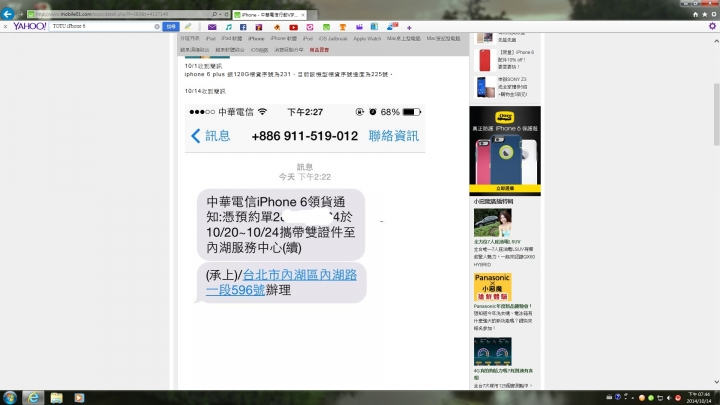The image size is (720, 405).
Task: Show hidden tray icons arrow
Action: 632,398
